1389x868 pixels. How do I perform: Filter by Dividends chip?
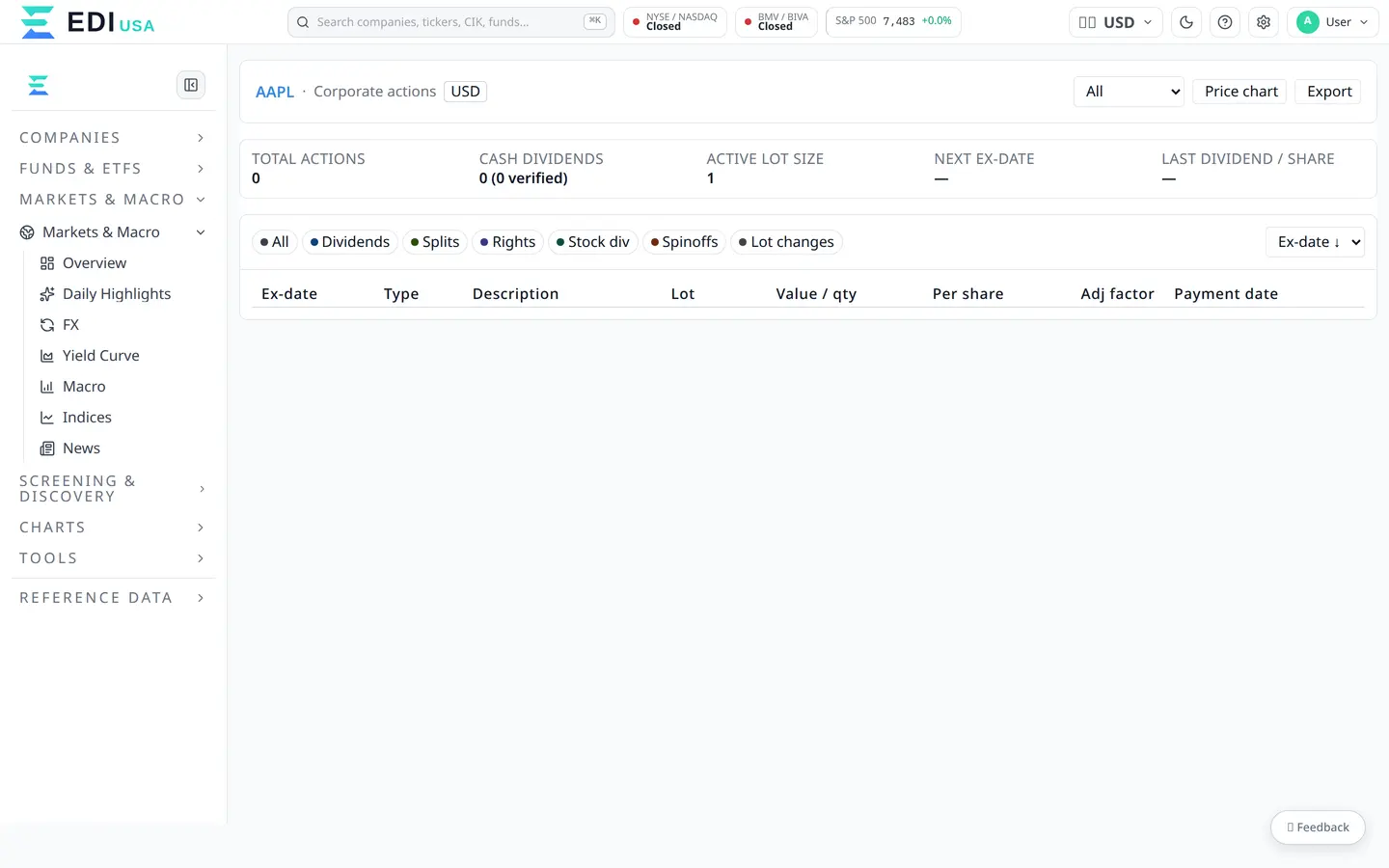350,242
